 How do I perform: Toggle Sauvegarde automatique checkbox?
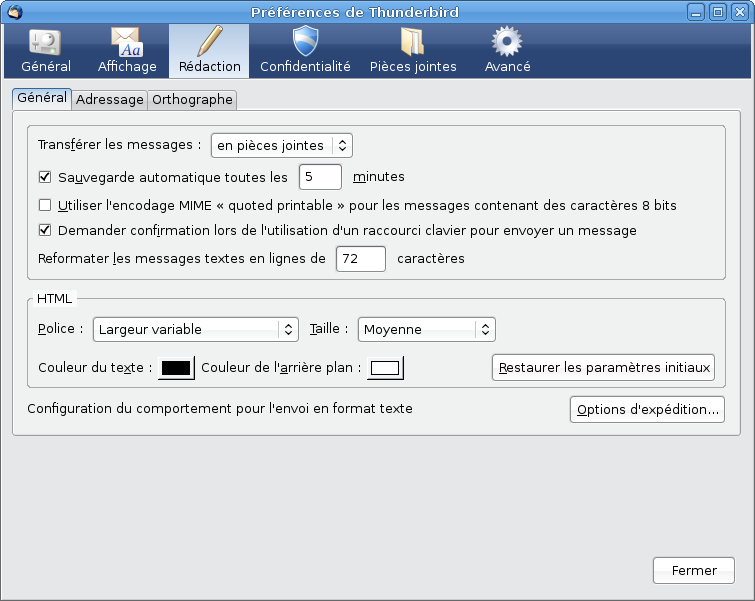coord(45,177)
